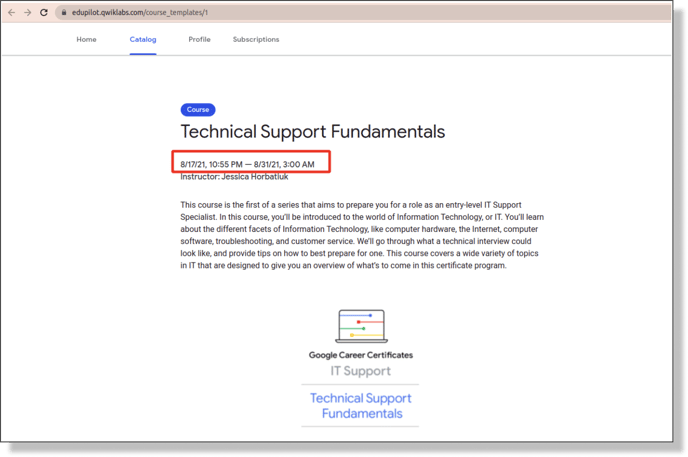Open the Home tab

pyautogui.click(x=87, y=40)
